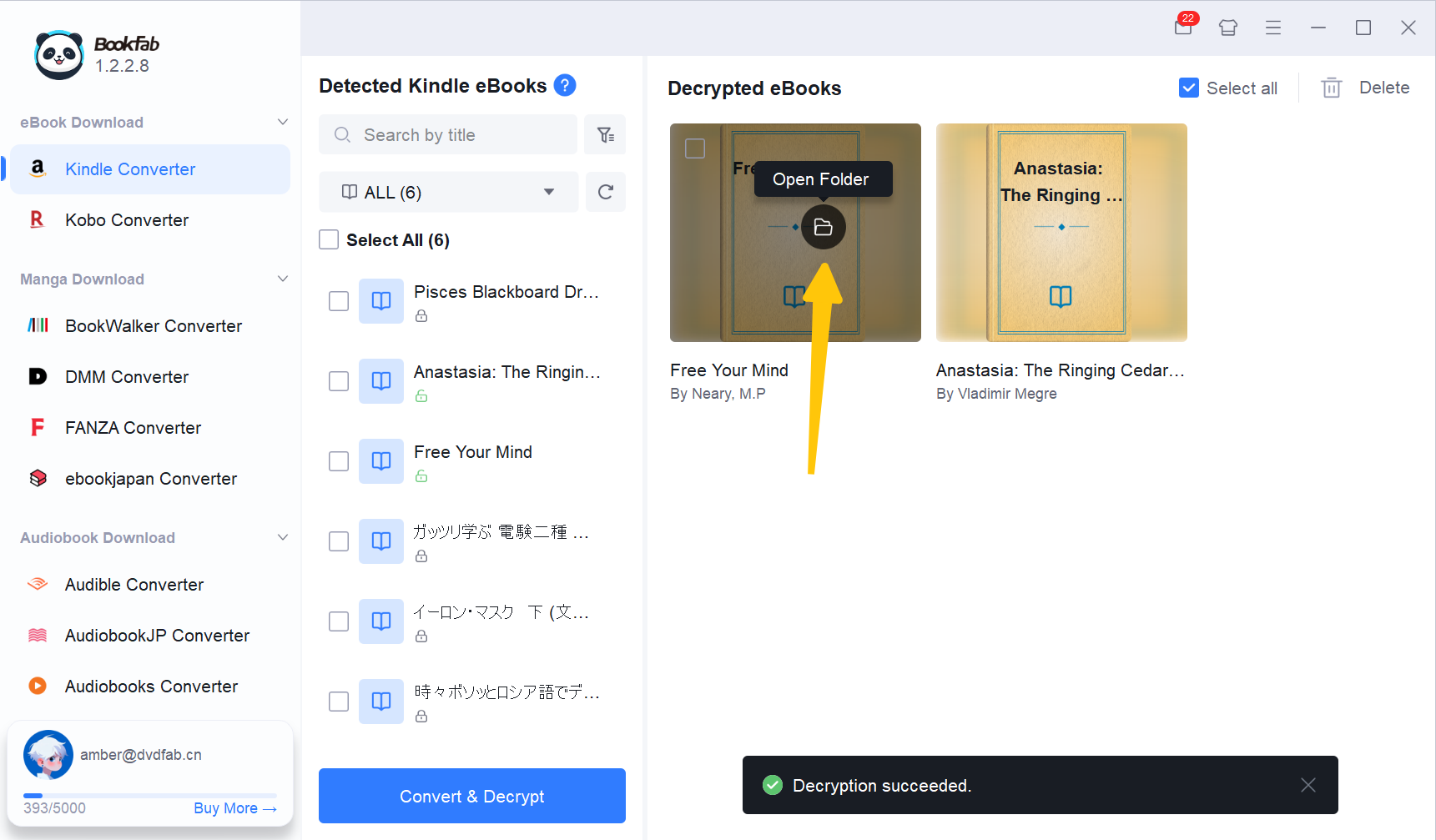The image size is (1436, 840).
Task: Click the 393/5000 usage count text
Action: click(x=54, y=808)
